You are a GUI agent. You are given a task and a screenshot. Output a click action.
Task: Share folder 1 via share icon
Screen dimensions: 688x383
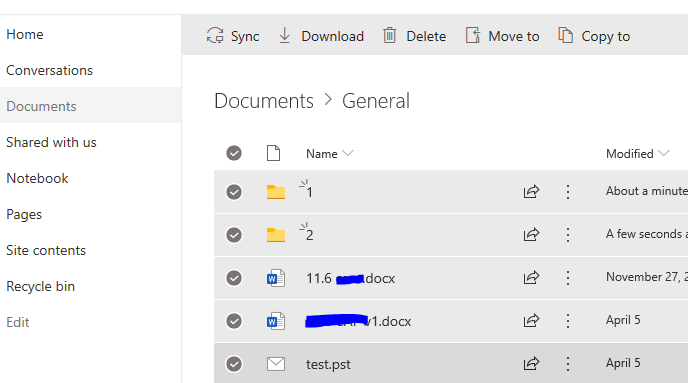tap(531, 192)
